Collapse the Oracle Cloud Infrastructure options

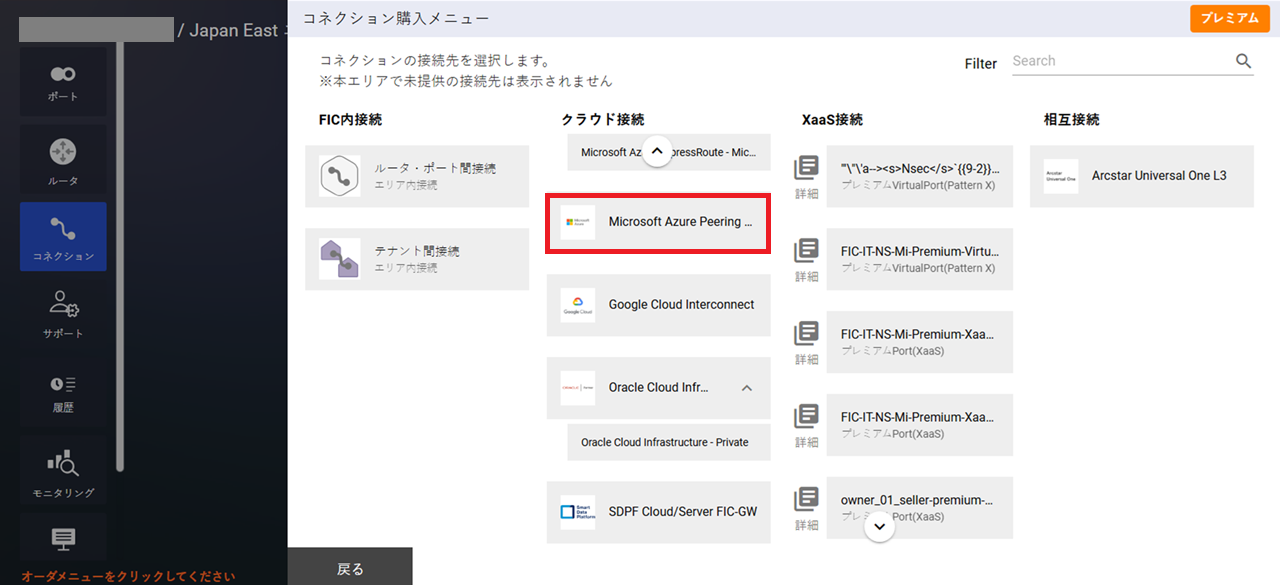click(x=746, y=388)
